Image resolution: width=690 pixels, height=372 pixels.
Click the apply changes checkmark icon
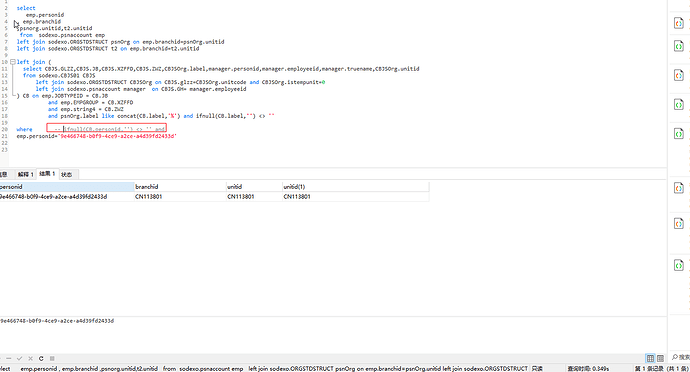(19, 358)
